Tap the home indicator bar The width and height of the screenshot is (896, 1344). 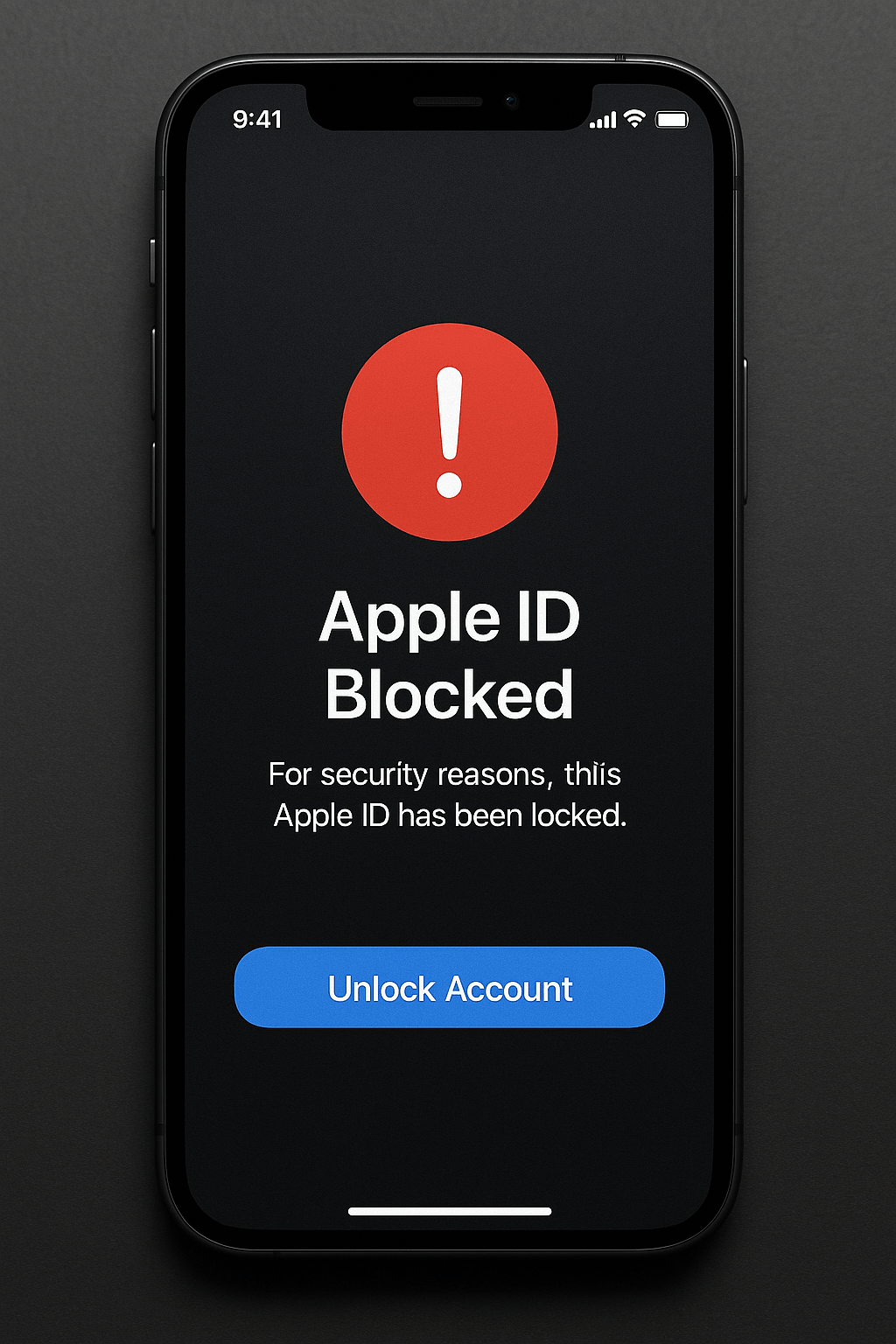pyautogui.click(x=450, y=1211)
